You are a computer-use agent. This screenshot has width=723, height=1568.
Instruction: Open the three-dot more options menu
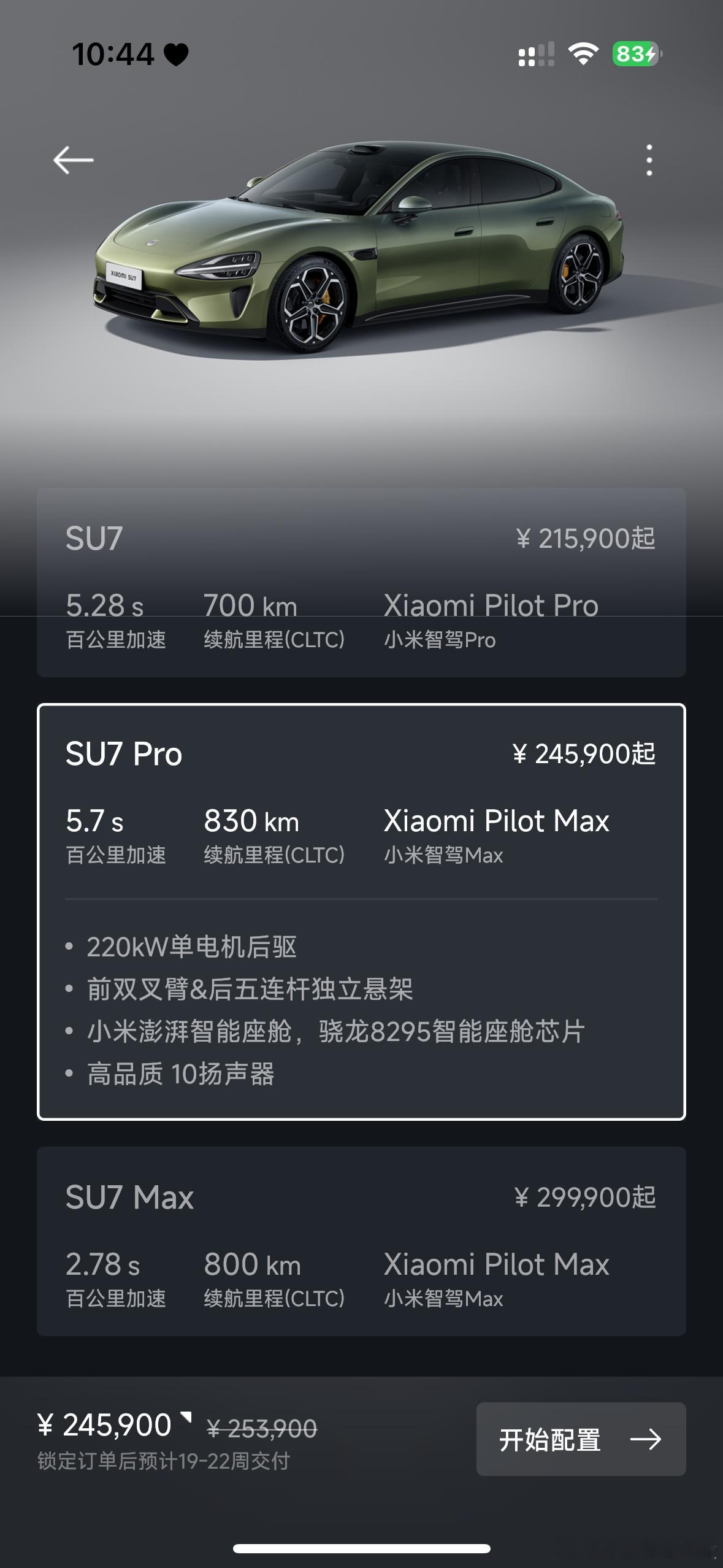(x=649, y=160)
